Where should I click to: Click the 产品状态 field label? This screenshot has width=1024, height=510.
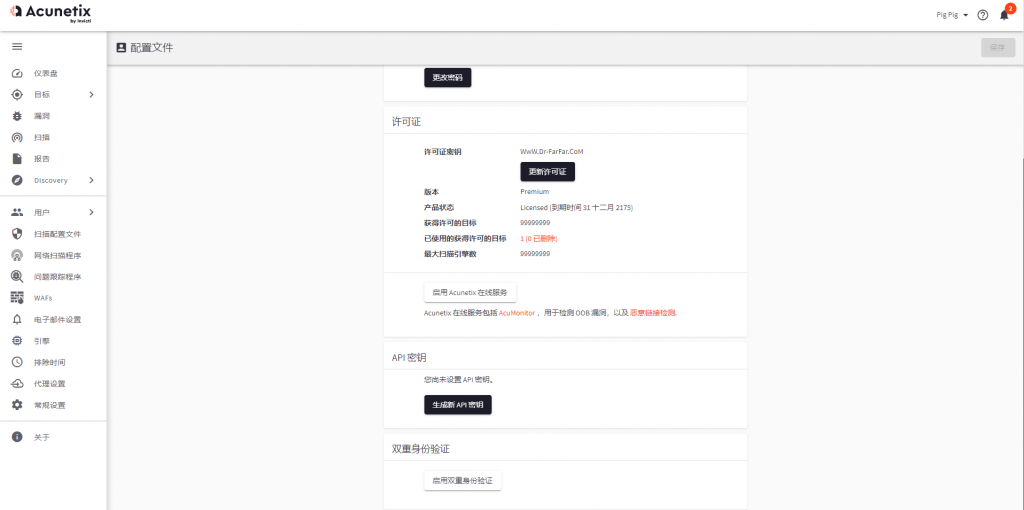pyautogui.click(x=439, y=208)
